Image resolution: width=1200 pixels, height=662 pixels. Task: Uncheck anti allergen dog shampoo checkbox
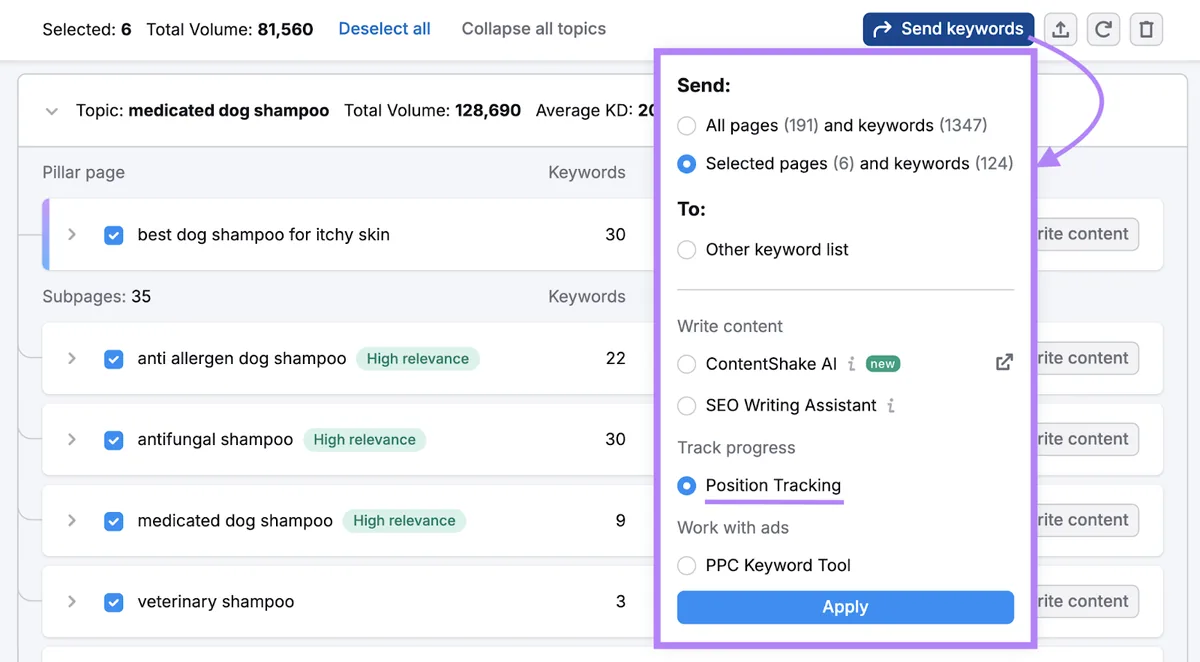pos(114,359)
